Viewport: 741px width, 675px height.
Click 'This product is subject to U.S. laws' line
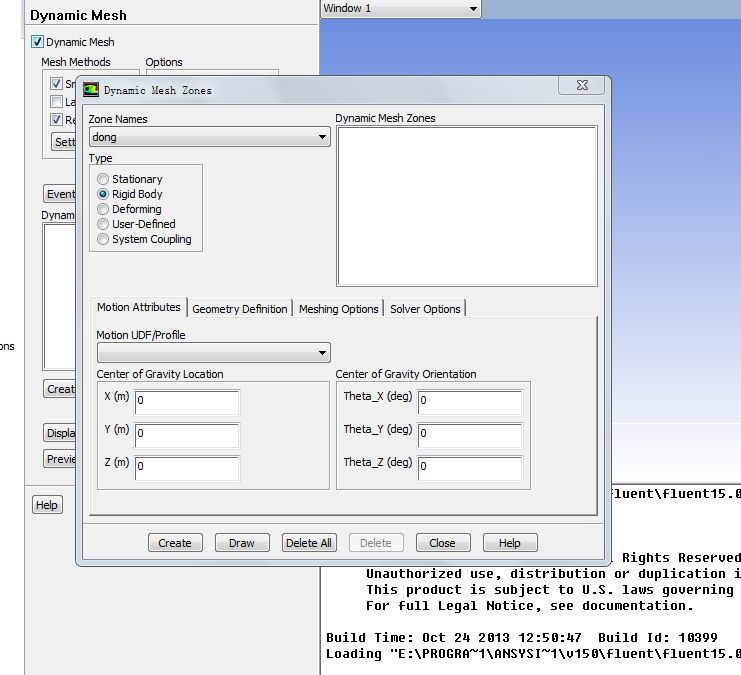(550, 589)
